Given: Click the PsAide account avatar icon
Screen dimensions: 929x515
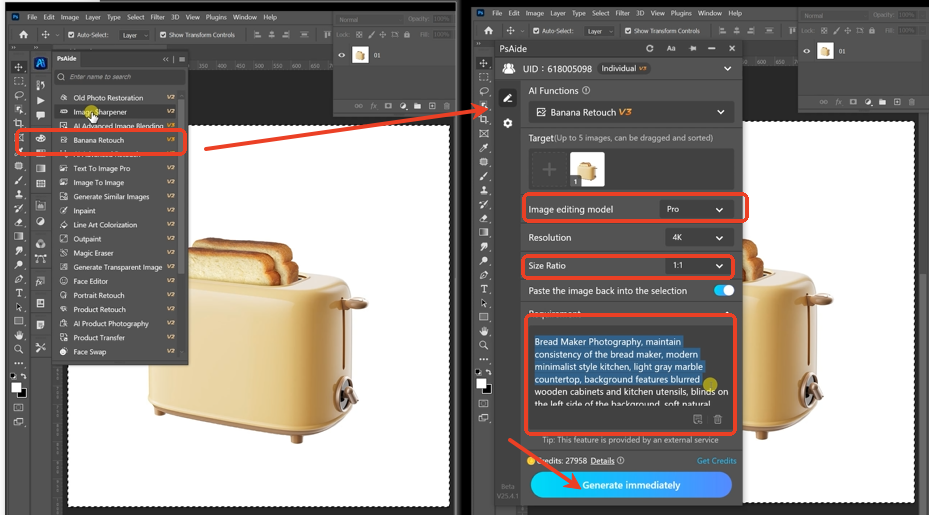Looking at the screenshot, I should tap(508, 69).
